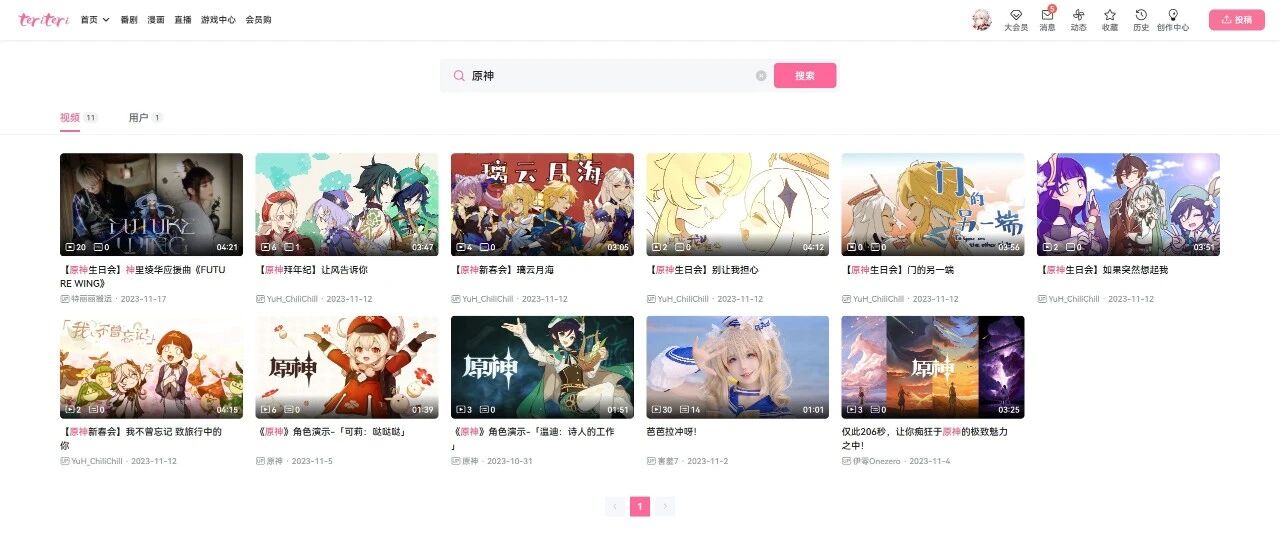Clear the search text with the x icon
The width and height of the screenshot is (1280, 544).
[x=761, y=76]
